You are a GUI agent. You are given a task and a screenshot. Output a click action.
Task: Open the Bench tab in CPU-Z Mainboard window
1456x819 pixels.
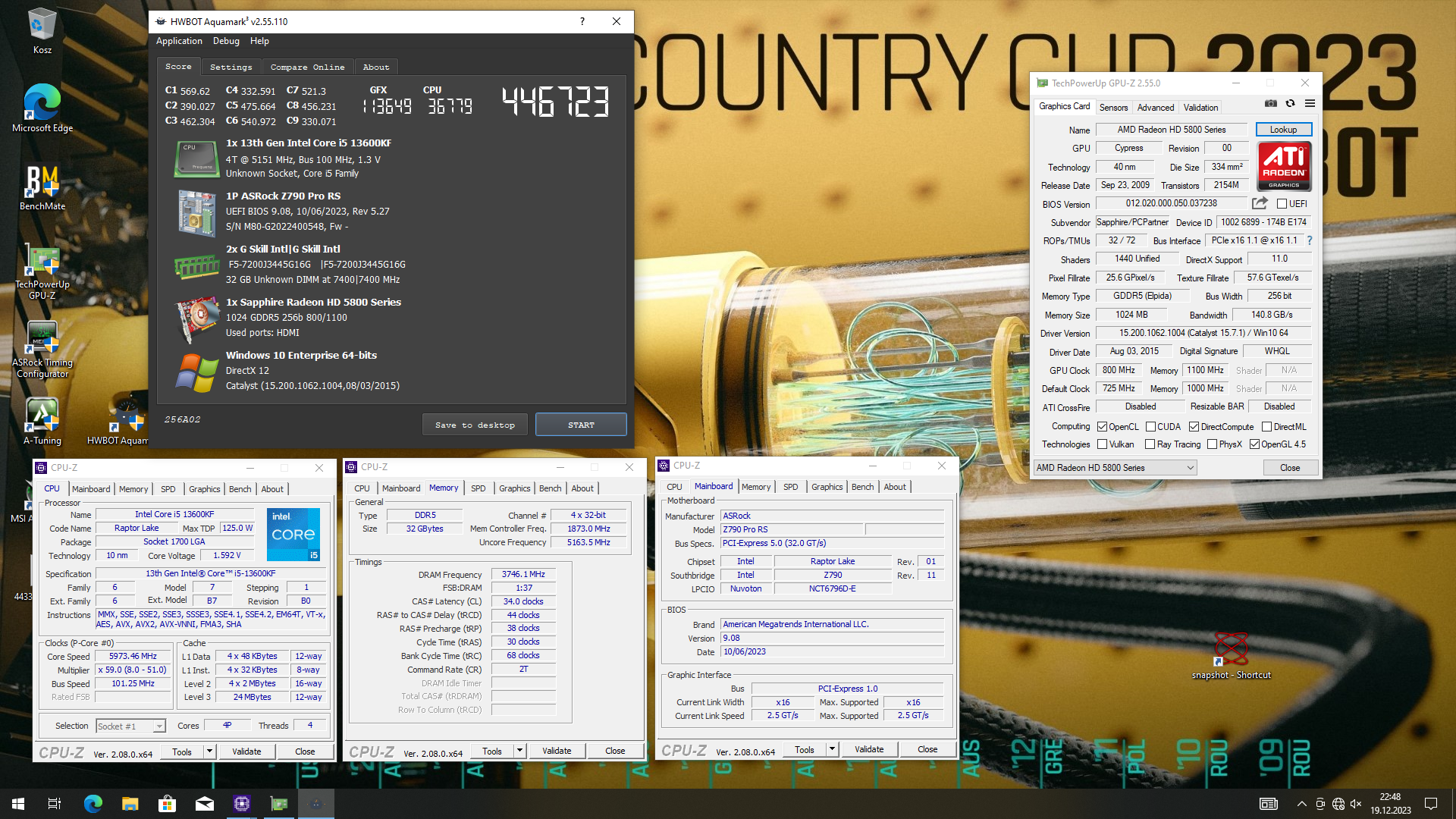(x=862, y=487)
